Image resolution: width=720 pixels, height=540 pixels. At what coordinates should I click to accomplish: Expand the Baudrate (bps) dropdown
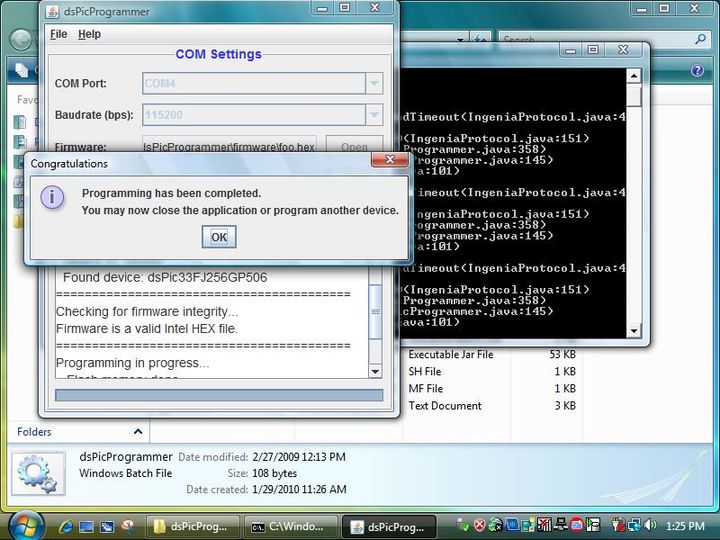(374, 115)
